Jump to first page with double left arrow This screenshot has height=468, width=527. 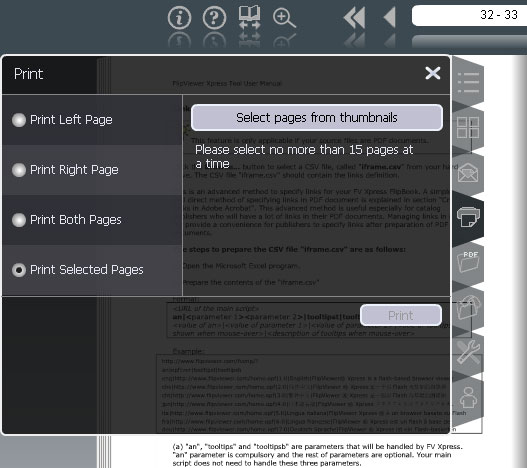click(354, 17)
